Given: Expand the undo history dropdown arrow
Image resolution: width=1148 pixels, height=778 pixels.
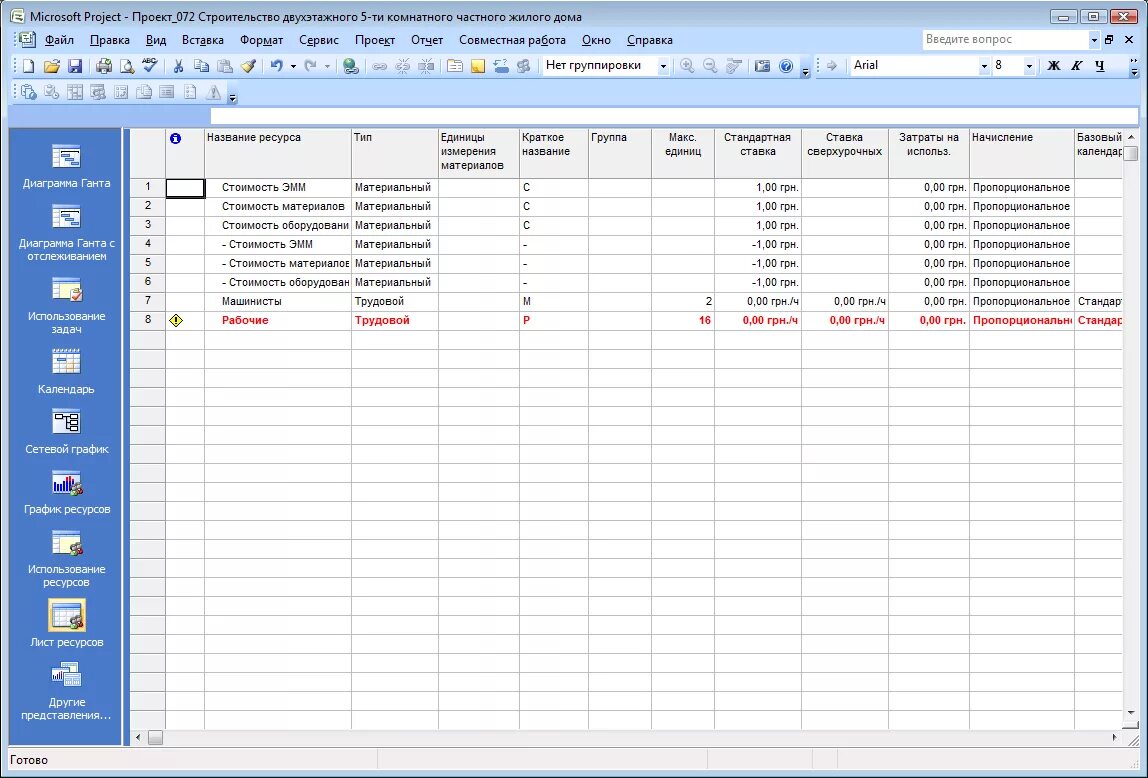Looking at the screenshot, I should [293, 66].
